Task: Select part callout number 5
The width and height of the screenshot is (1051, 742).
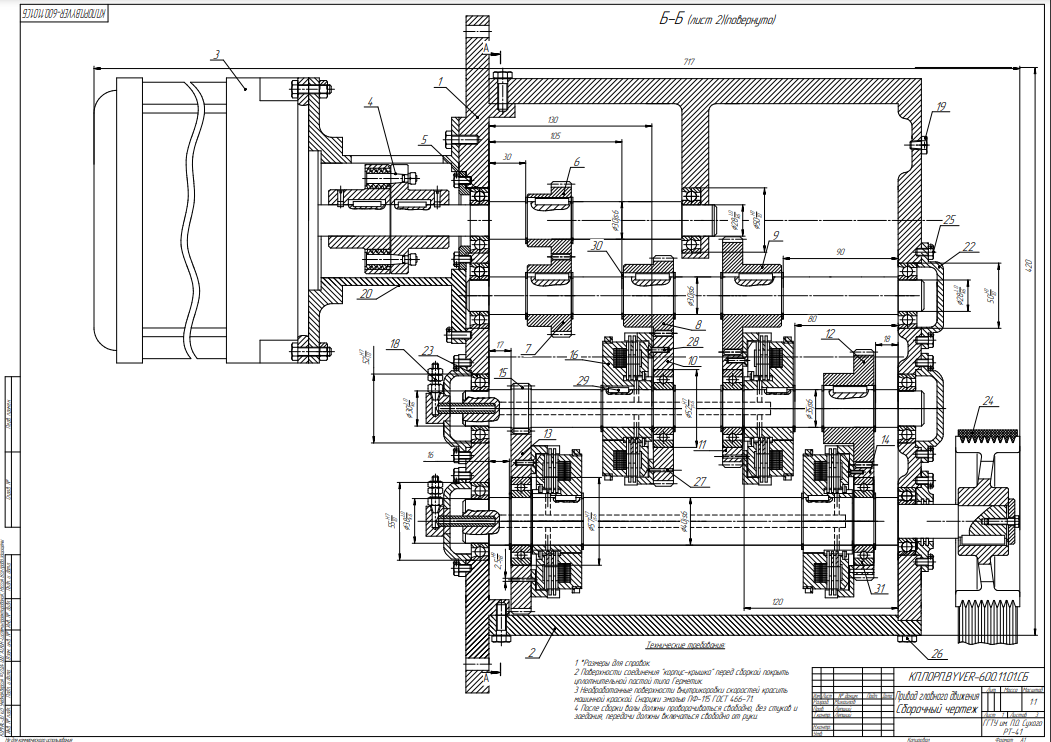Action: click(424, 140)
